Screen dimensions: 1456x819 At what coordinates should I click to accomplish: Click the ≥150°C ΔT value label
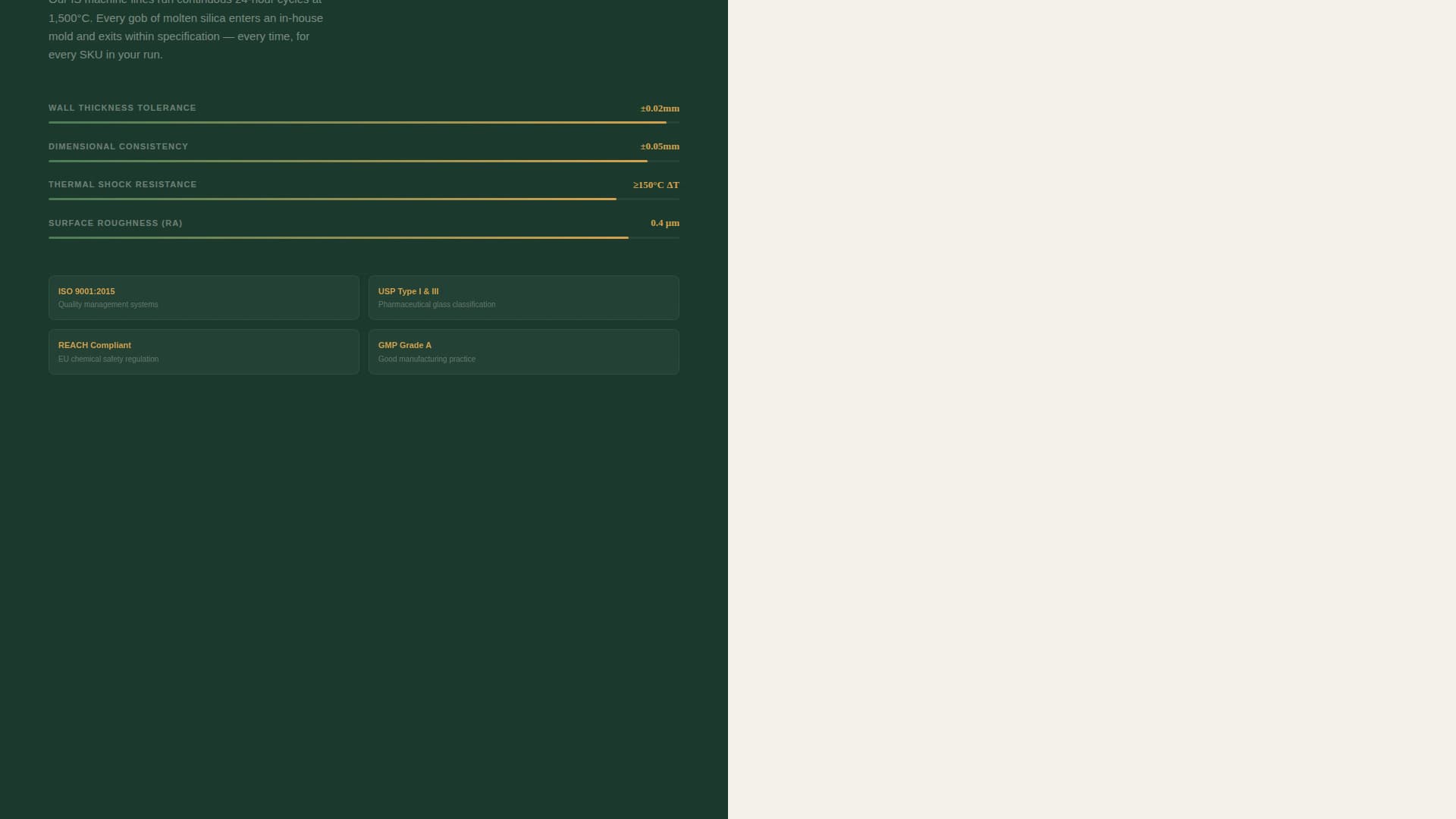pos(656,185)
